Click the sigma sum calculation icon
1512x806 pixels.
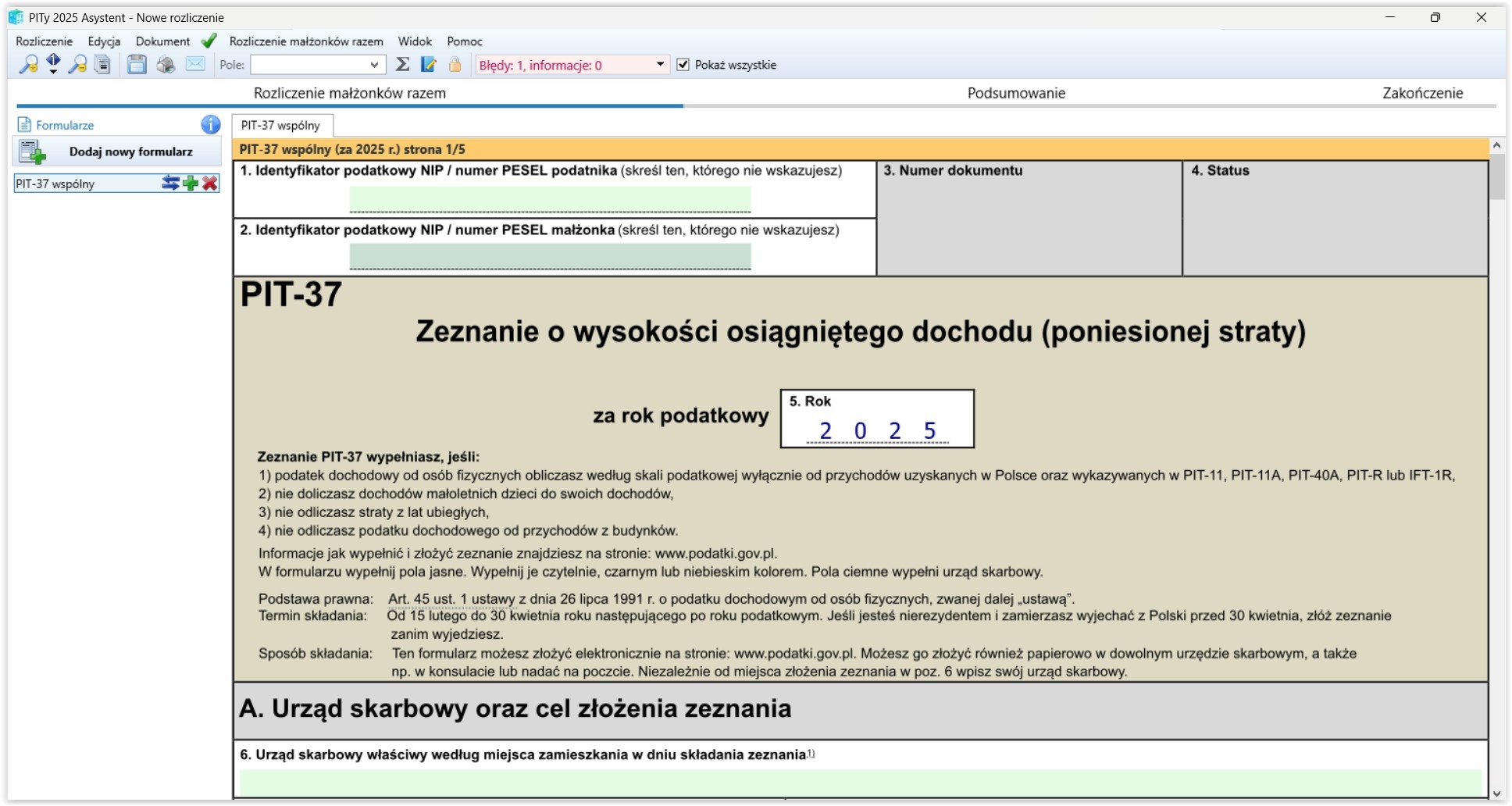pyautogui.click(x=403, y=65)
